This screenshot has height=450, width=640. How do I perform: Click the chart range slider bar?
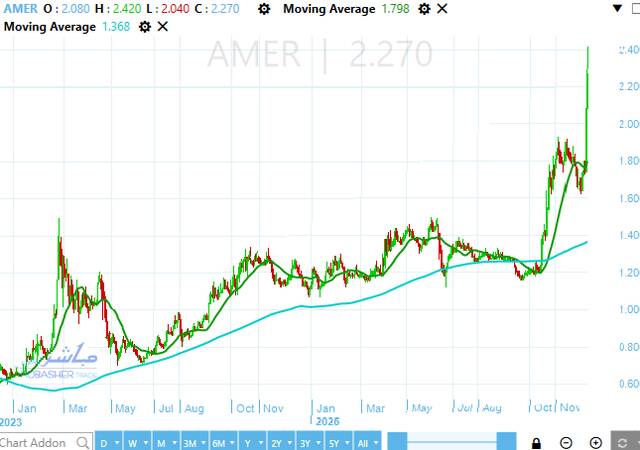pyautogui.click(x=452, y=442)
